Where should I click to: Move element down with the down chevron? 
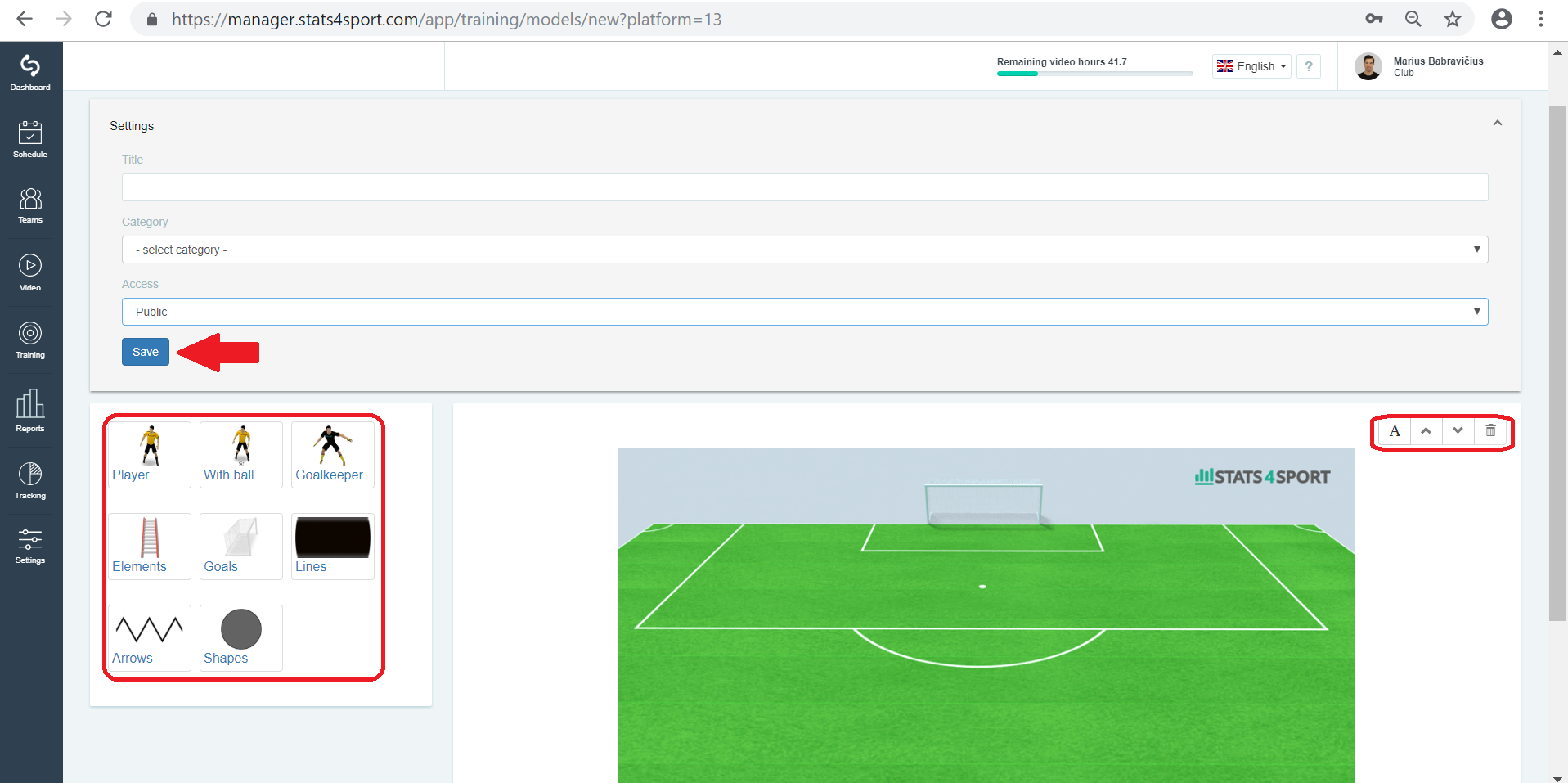[x=1458, y=431]
